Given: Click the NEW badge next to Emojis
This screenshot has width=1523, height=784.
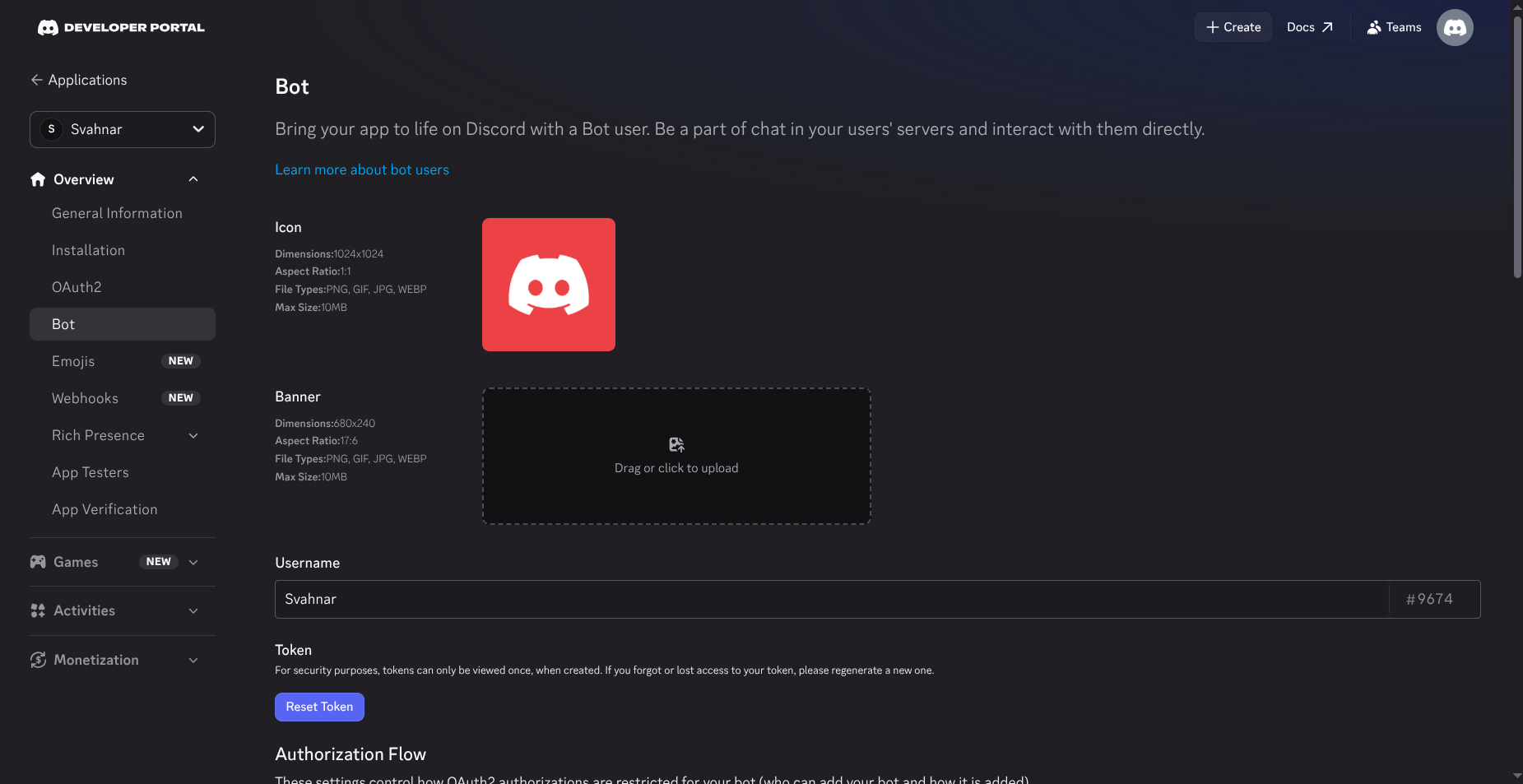Looking at the screenshot, I should [181, 361].
